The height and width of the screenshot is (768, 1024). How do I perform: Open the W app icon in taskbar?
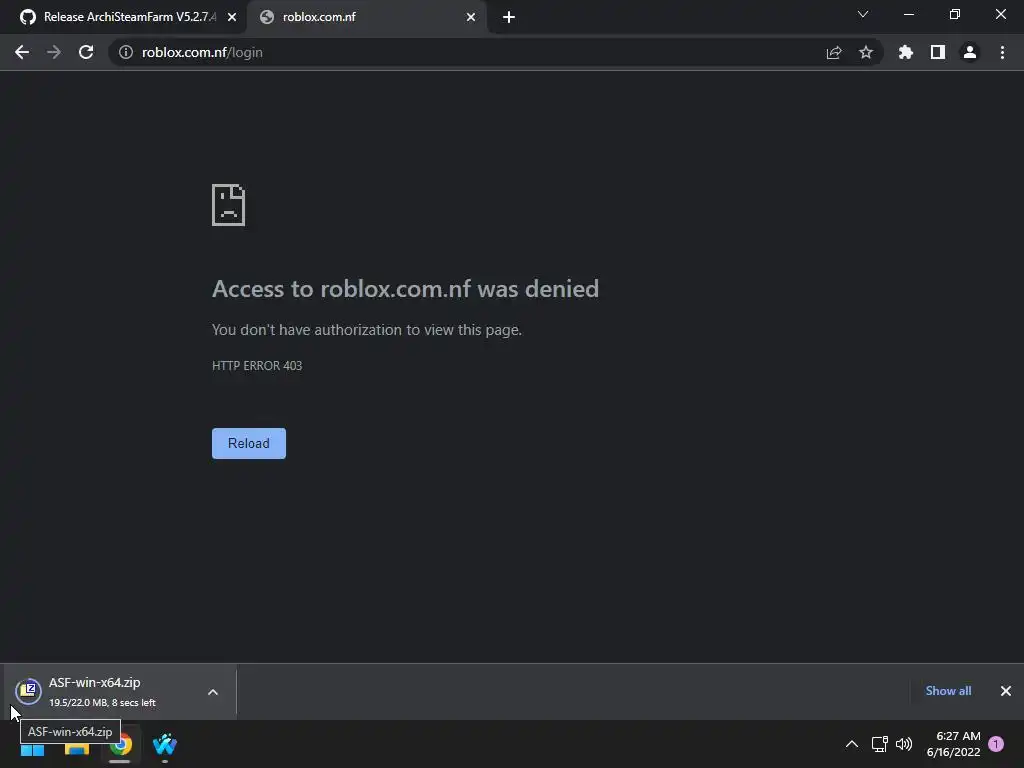coord(165,744)
